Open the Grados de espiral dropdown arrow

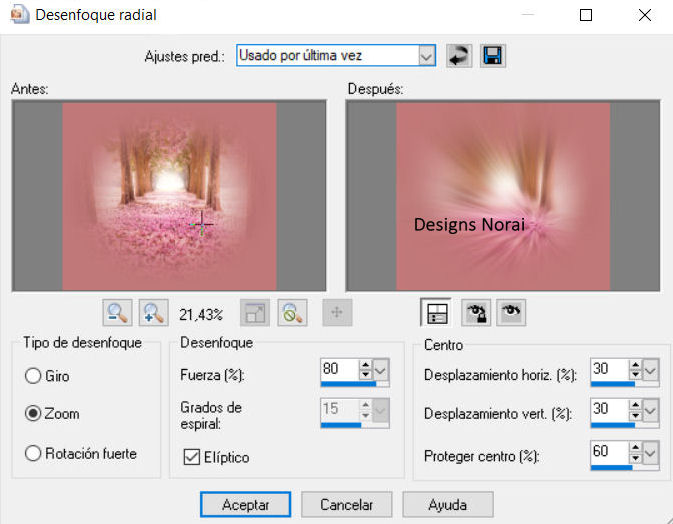point(381,409)
